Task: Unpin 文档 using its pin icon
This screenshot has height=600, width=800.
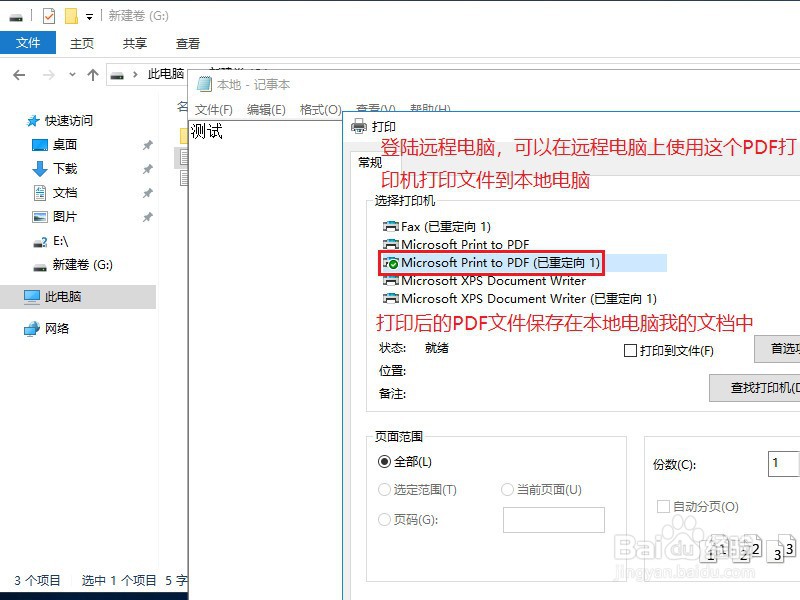Action: coord(147,193)
